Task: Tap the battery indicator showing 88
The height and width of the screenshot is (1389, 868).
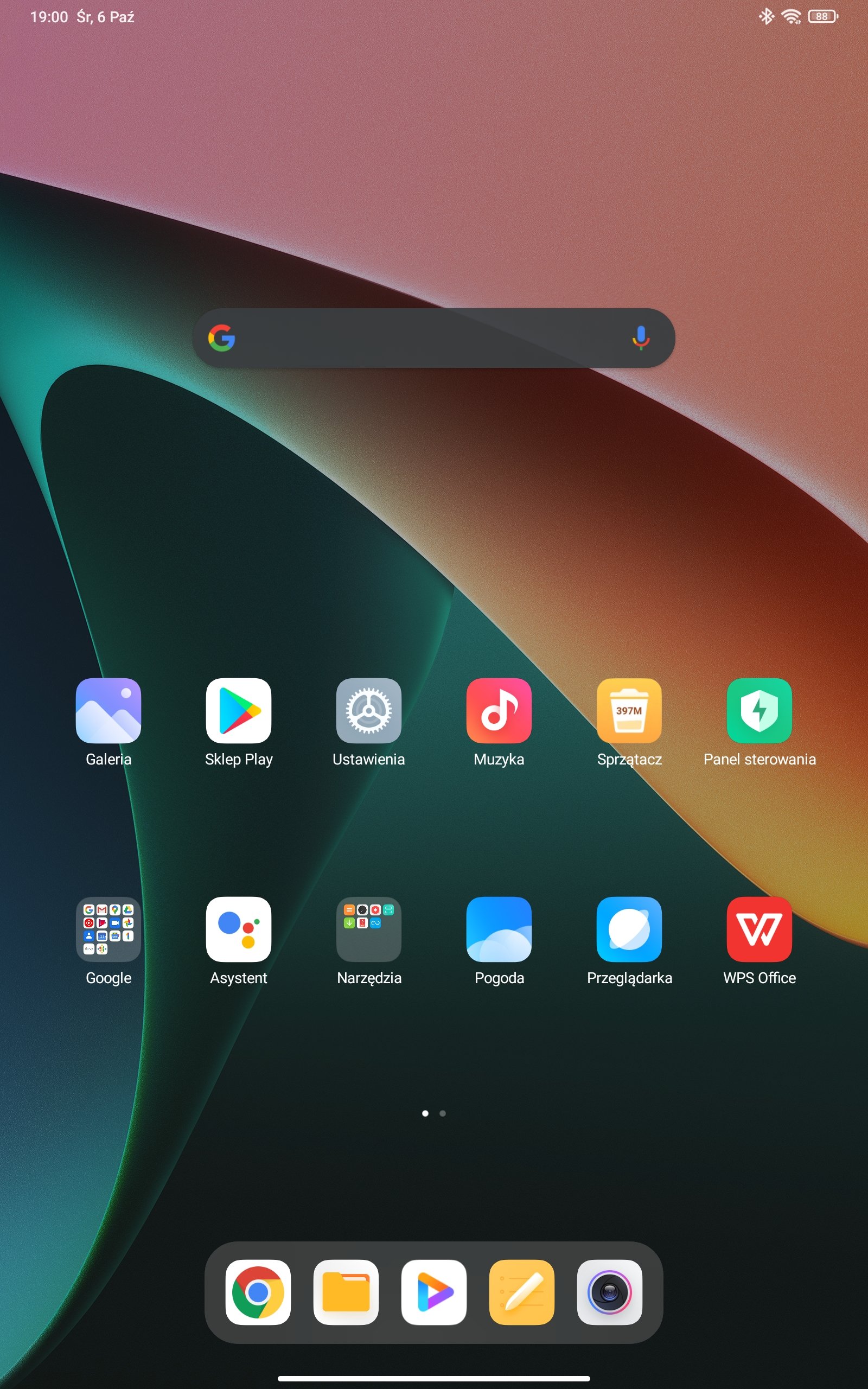Action: 822,17
